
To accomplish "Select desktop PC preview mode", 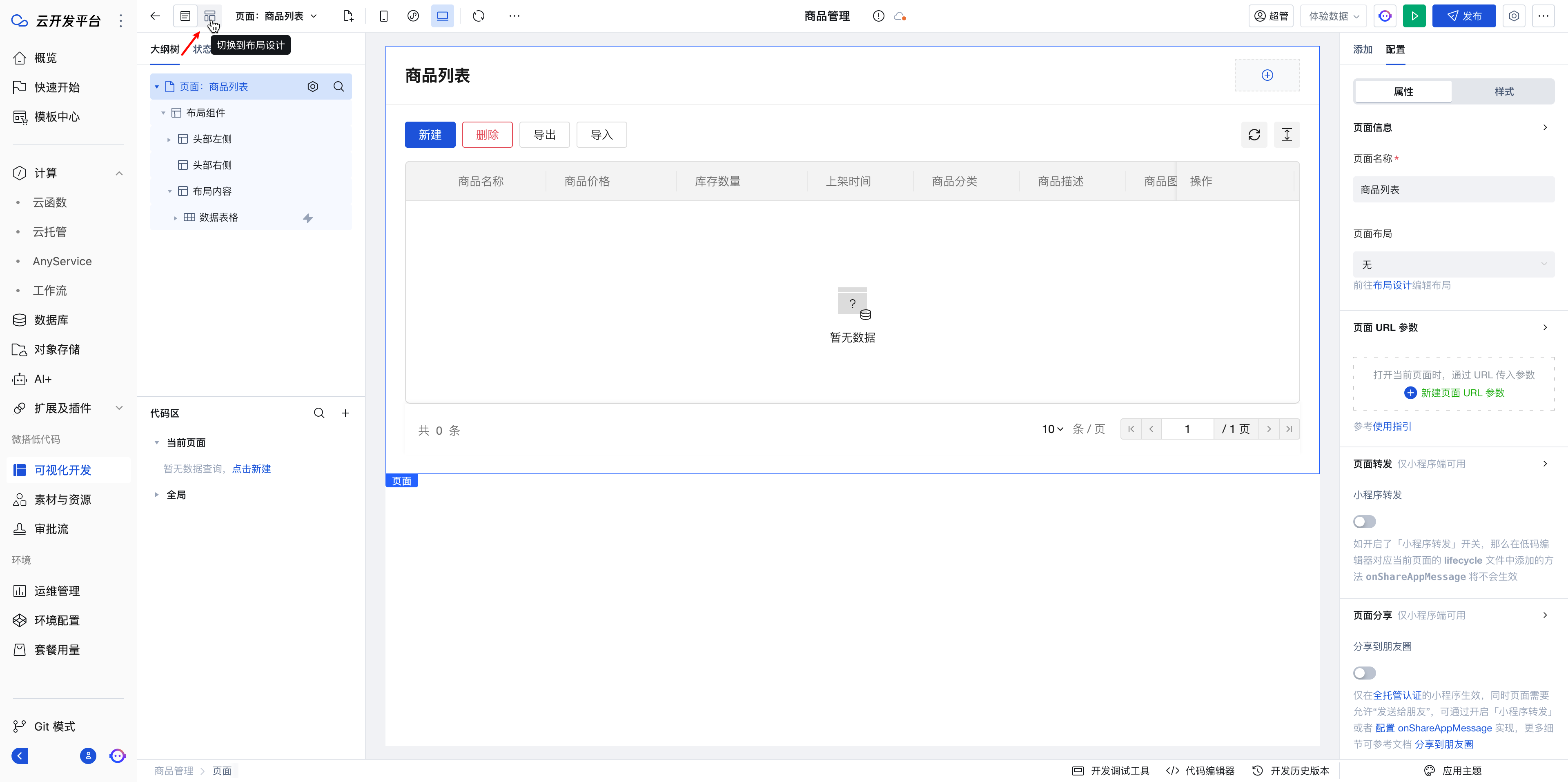I will 443,16.
